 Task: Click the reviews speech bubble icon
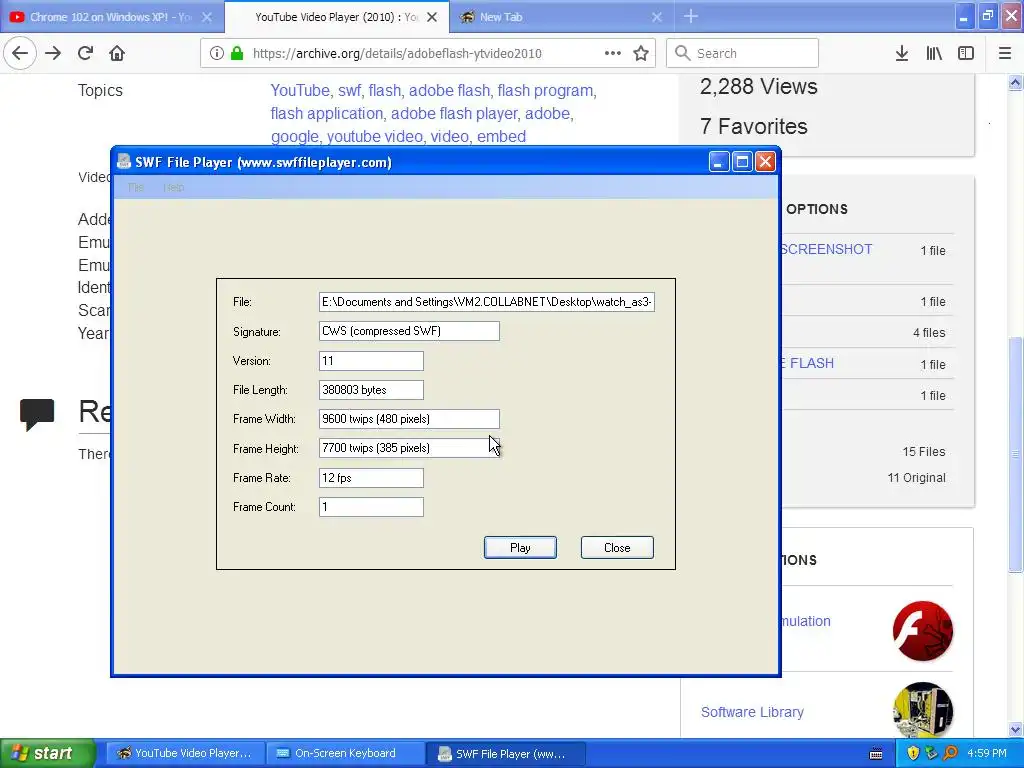(37, 414)
